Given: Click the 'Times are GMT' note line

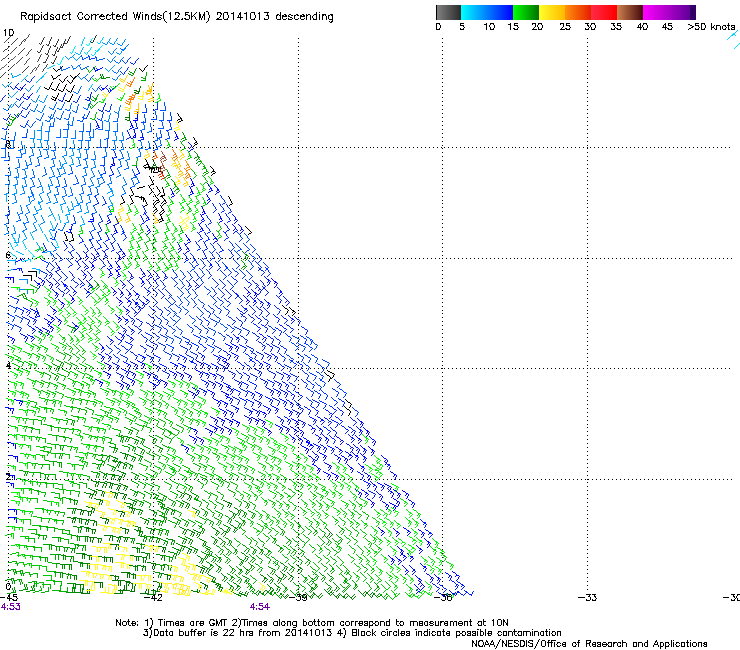Looking at the screenshot, I should 311,623.
